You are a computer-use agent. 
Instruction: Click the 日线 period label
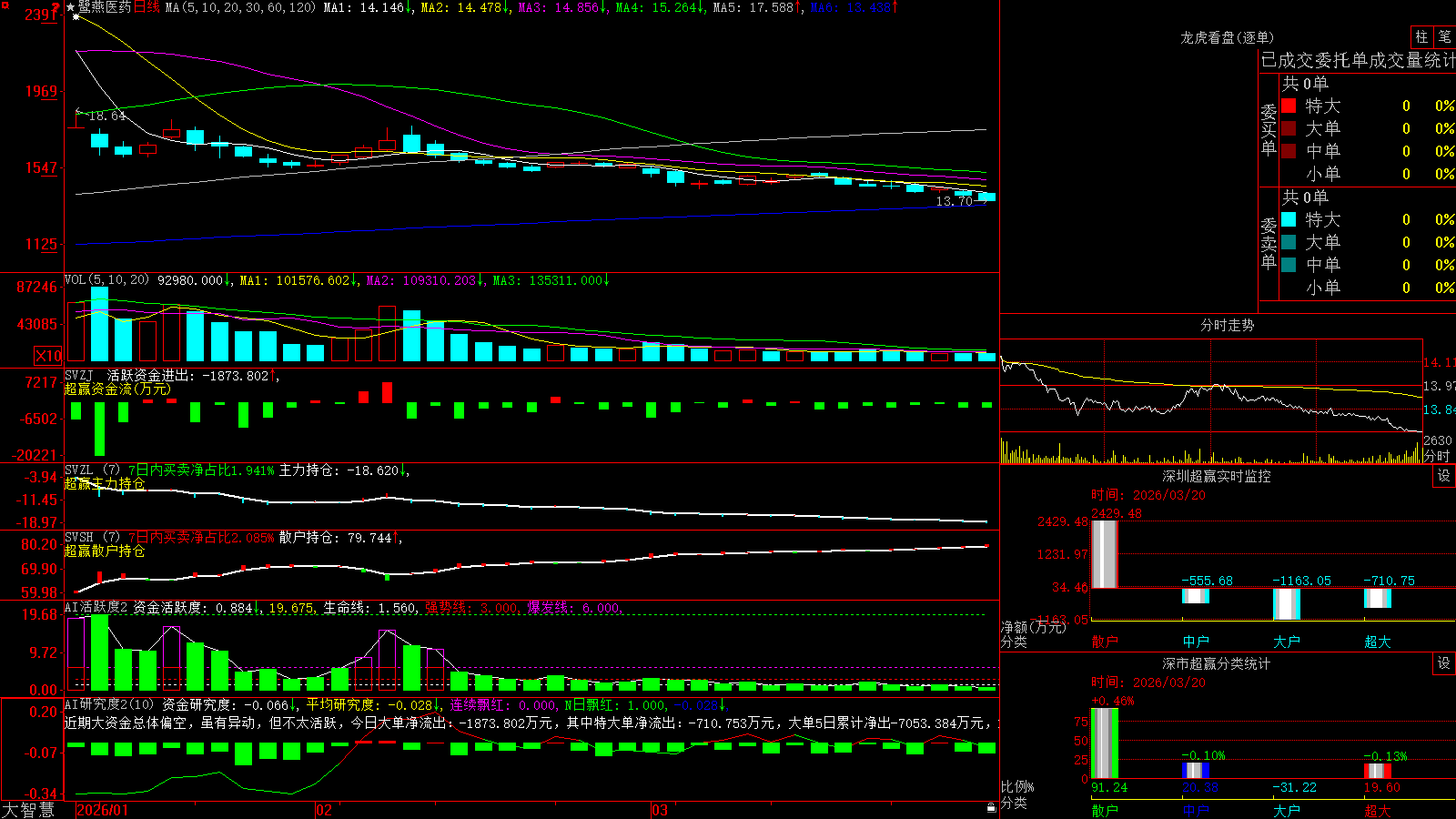147,7
